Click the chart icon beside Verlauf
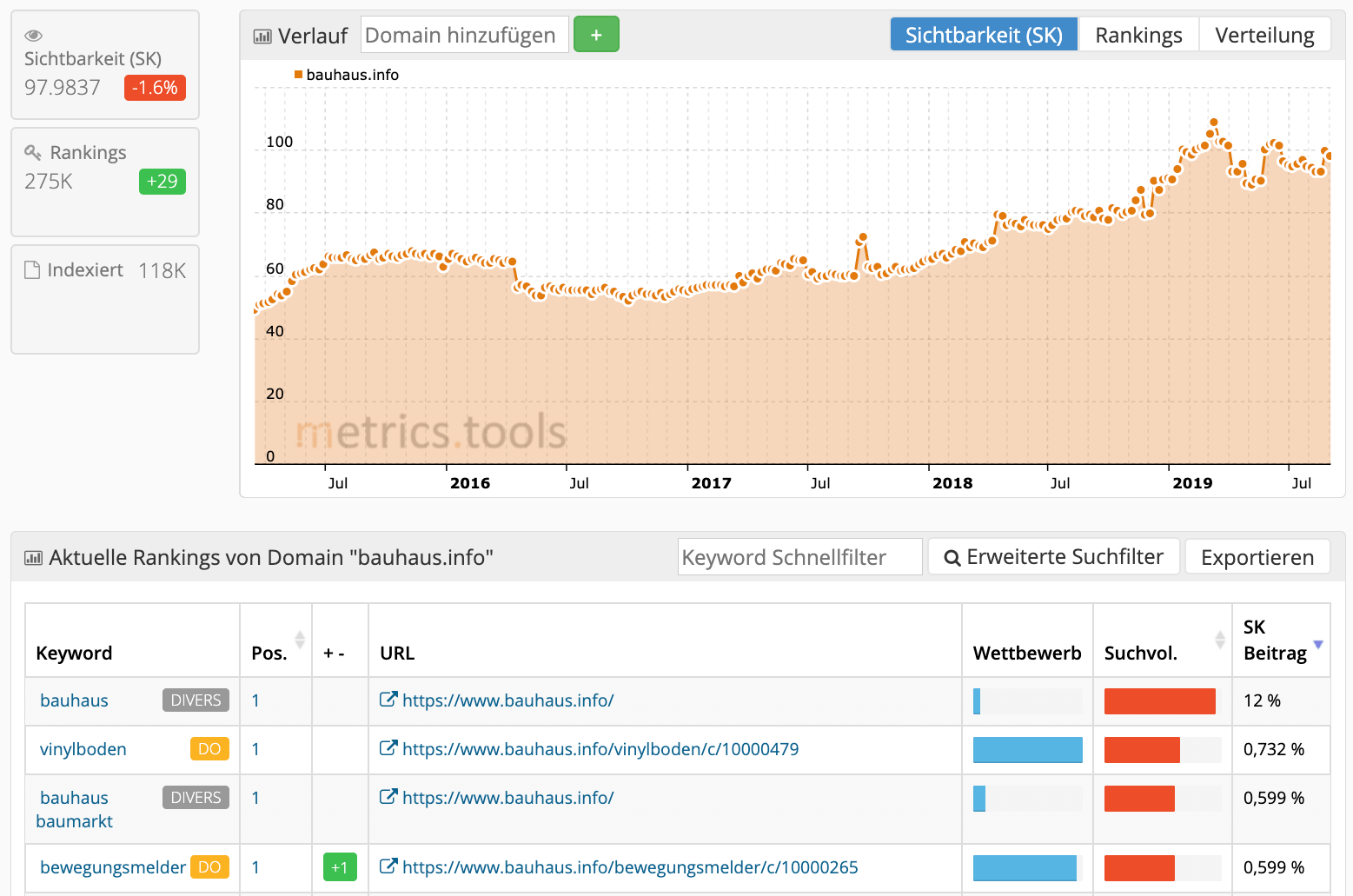The height and width of the screenshot is (896, 1353). coord(262,37)
